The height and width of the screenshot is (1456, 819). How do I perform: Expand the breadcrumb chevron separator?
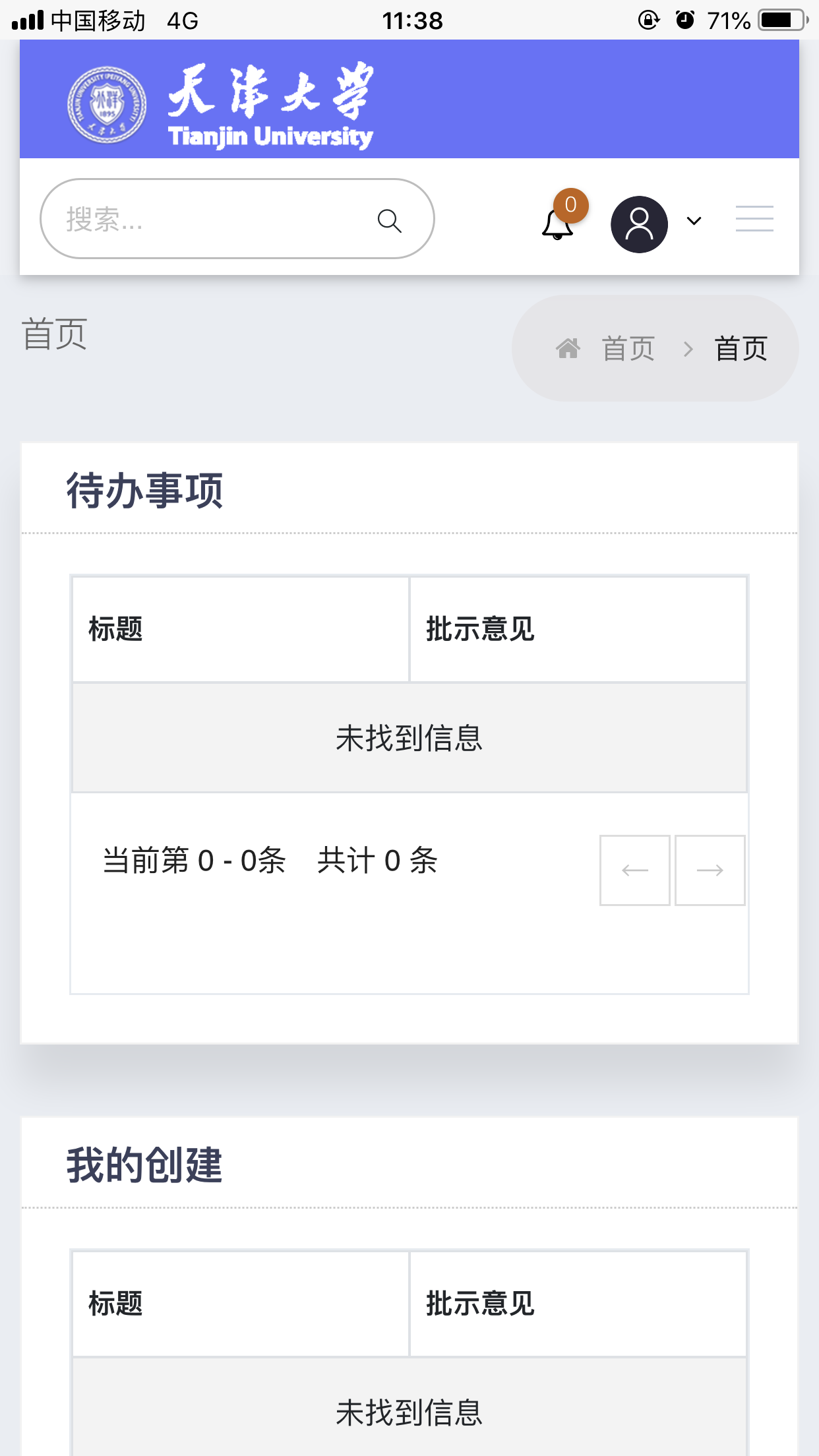(688, 348)
